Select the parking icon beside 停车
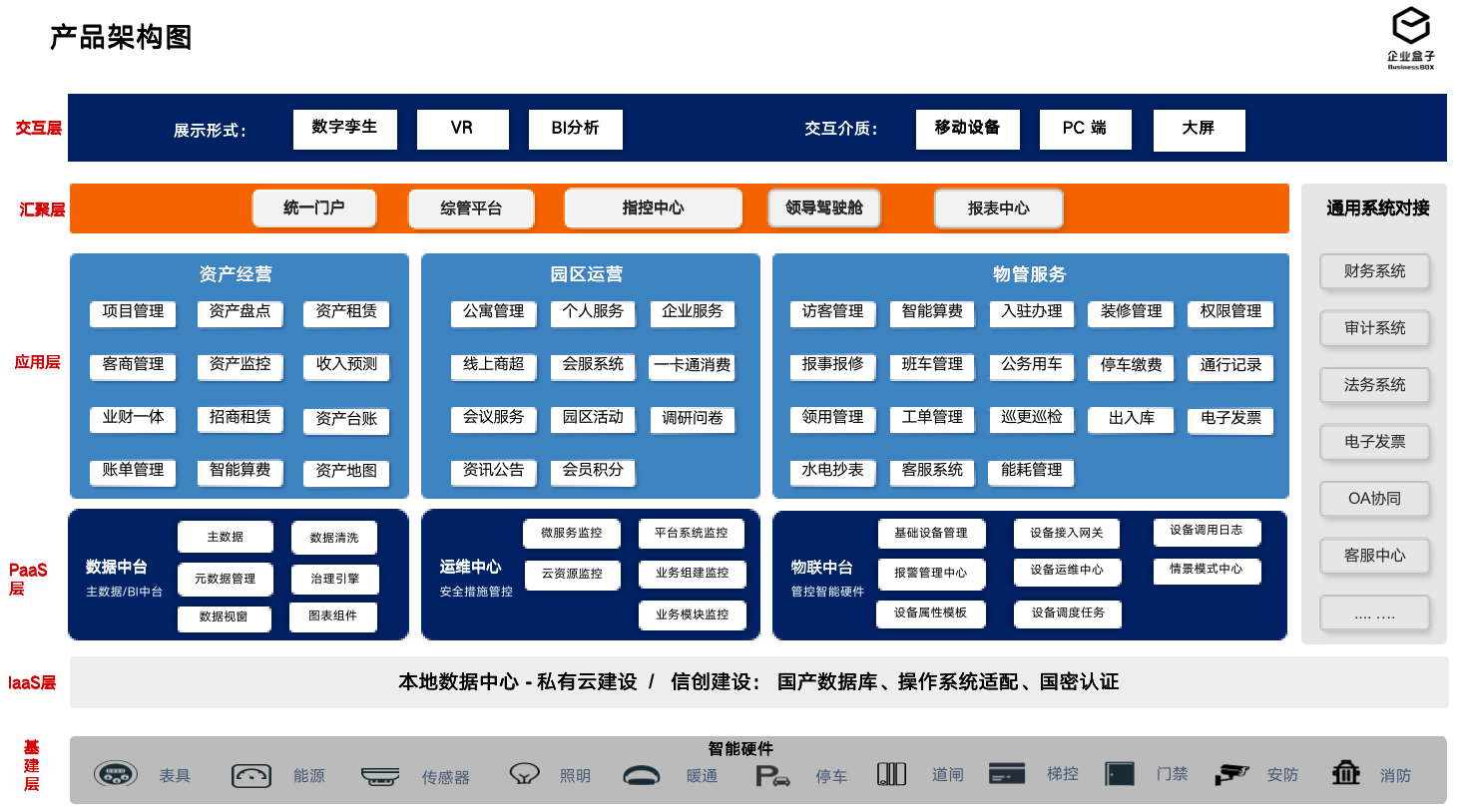 click(771, 776)
